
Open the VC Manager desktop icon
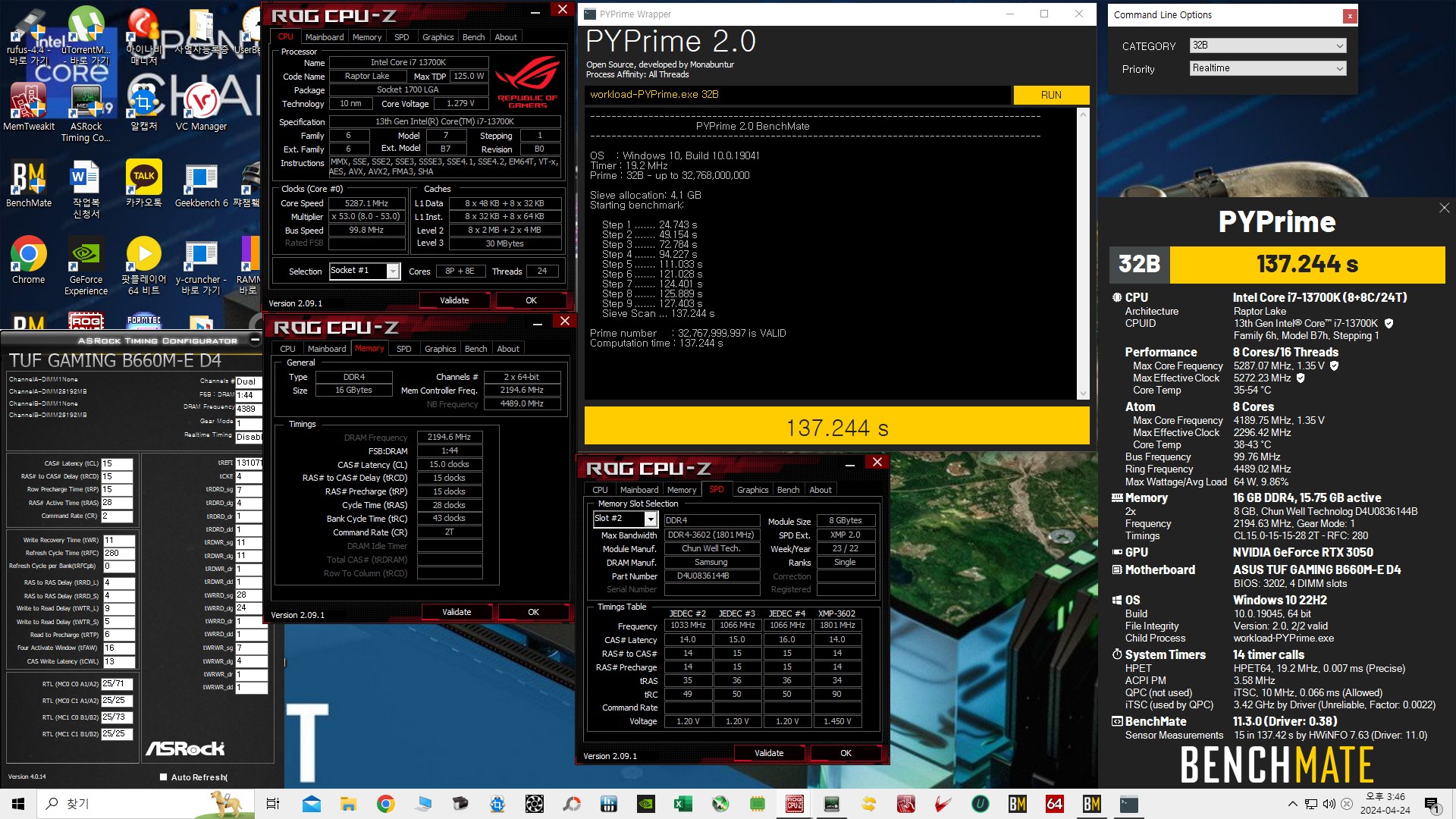pos(201,107)
